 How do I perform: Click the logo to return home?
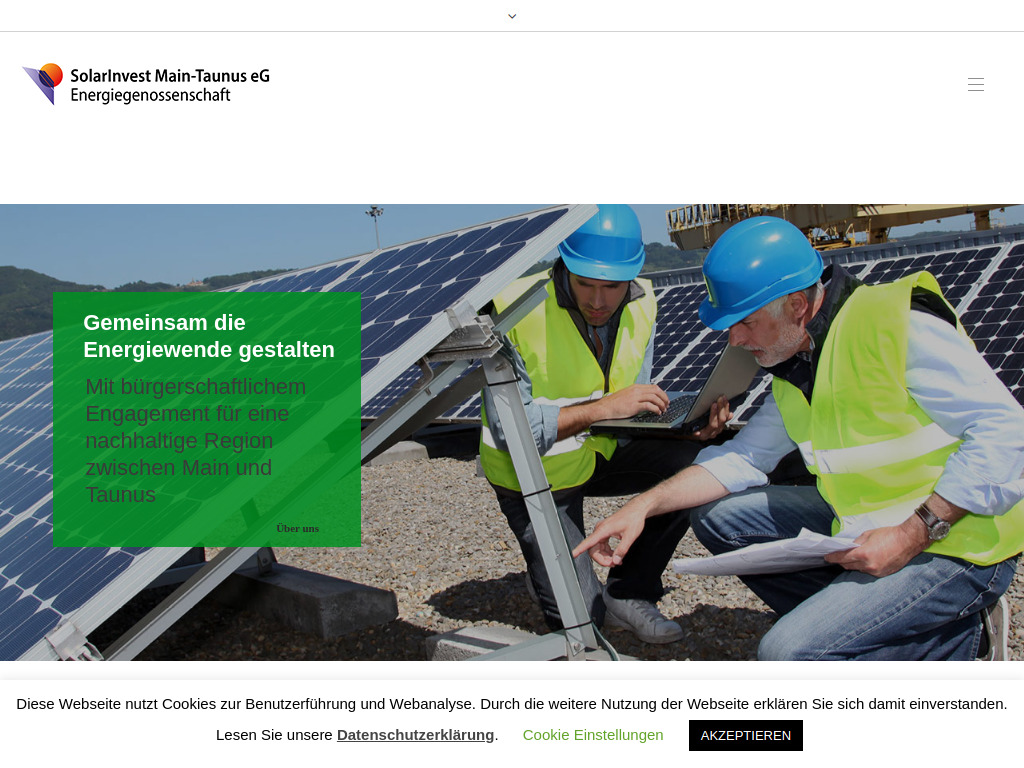point(144,84)
